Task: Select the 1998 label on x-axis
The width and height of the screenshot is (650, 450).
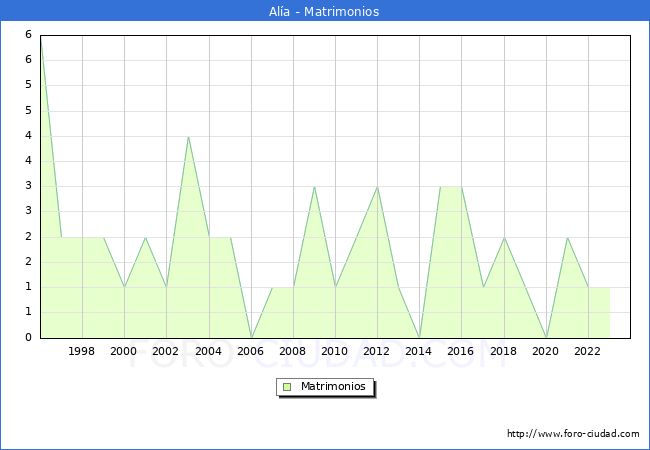Action: tap(82, 351)
